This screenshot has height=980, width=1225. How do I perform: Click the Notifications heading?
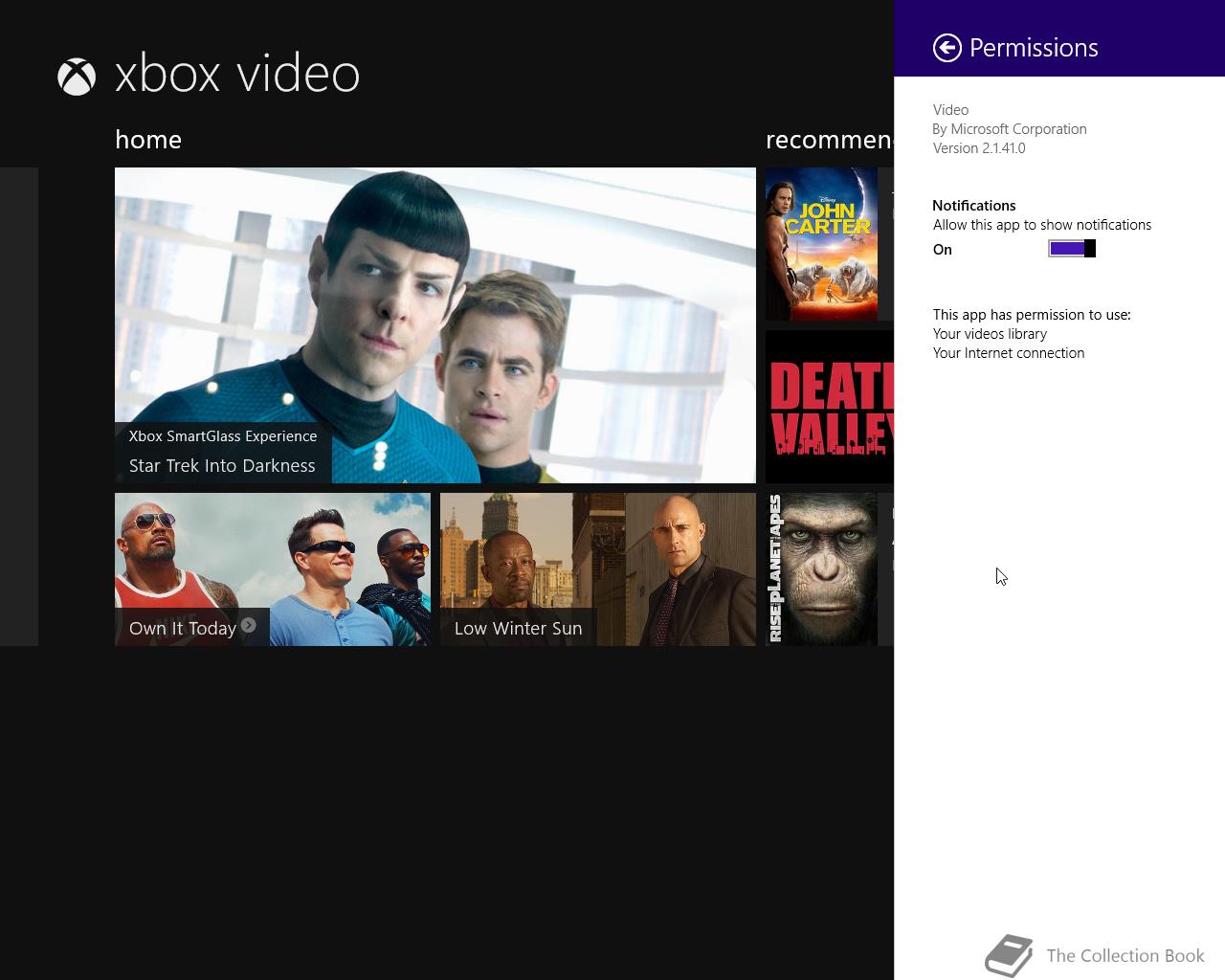point(974,206)
